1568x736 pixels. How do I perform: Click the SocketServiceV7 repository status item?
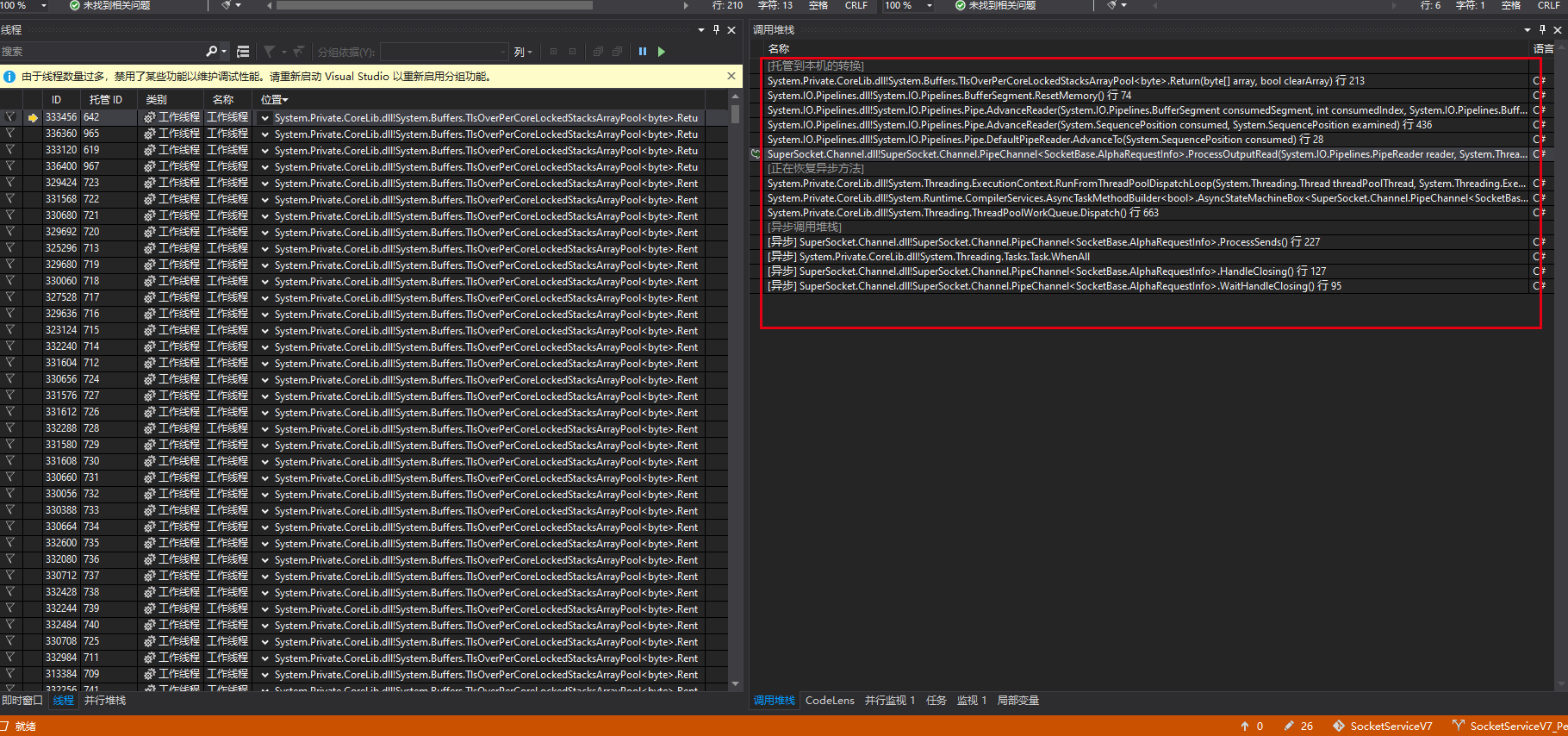click(1383, 726)
